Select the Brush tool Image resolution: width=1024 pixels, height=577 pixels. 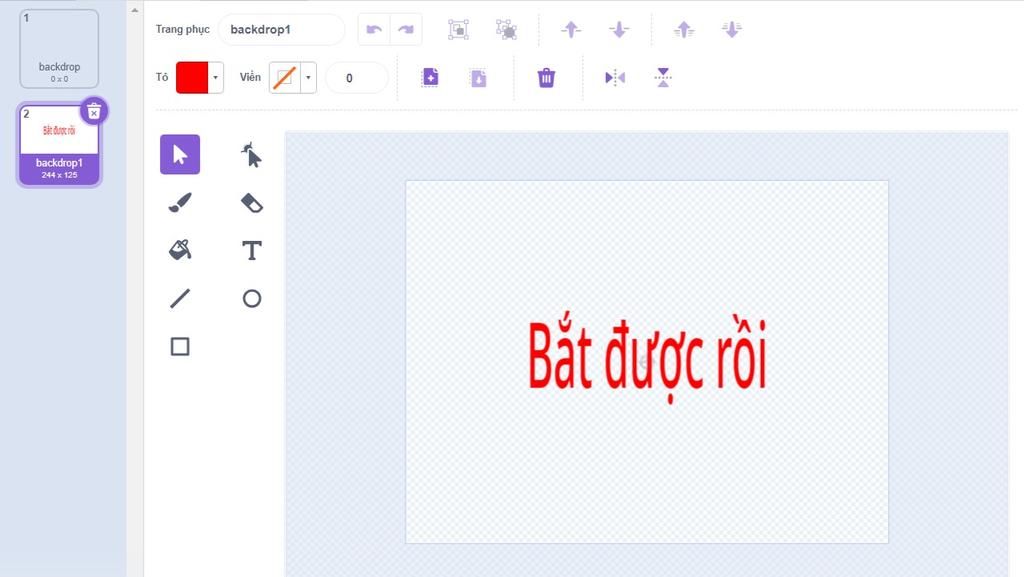pyautogui.click(x=180, y=202)
